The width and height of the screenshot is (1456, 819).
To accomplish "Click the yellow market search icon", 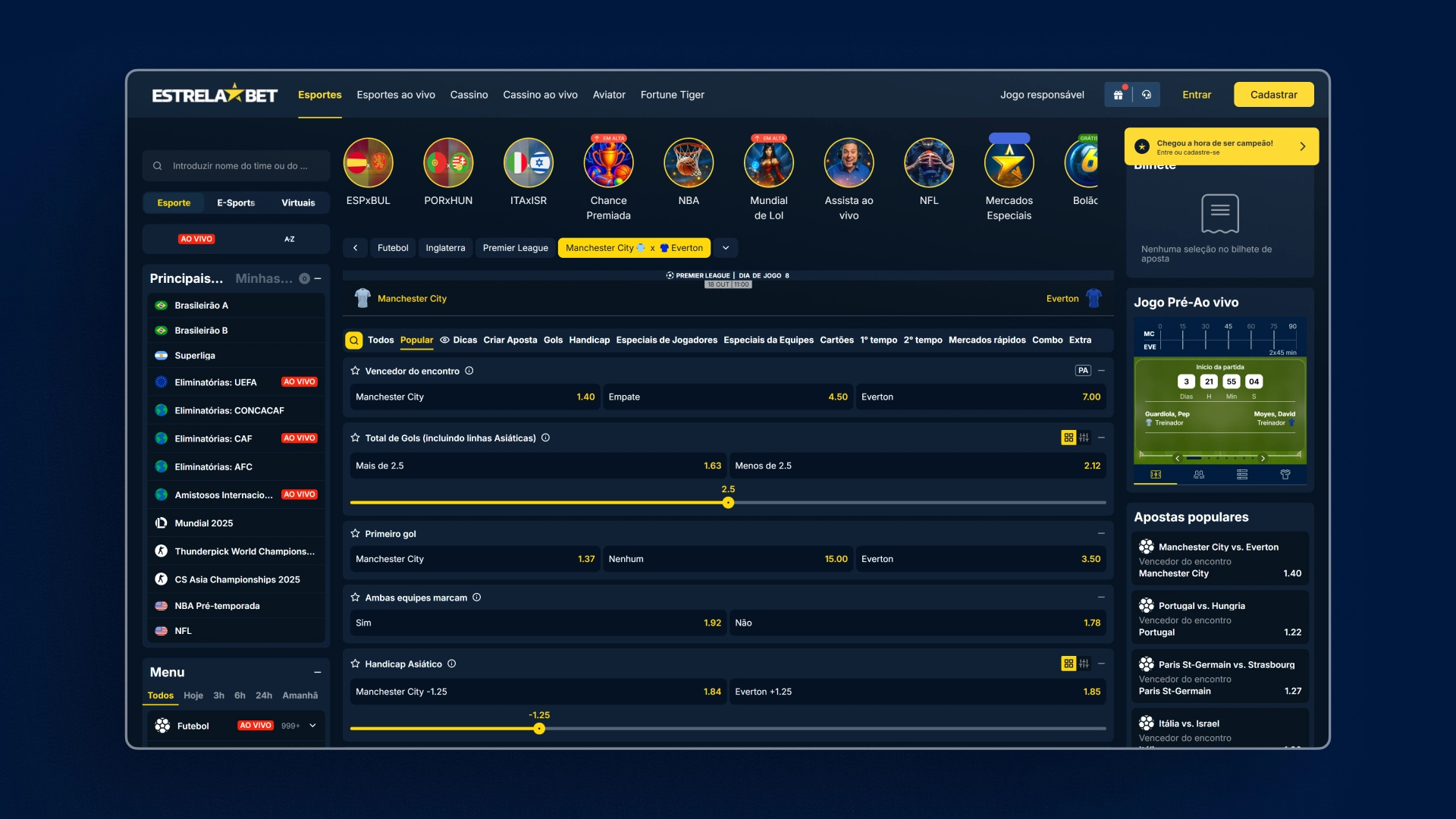I will click(x=353, y=340).
